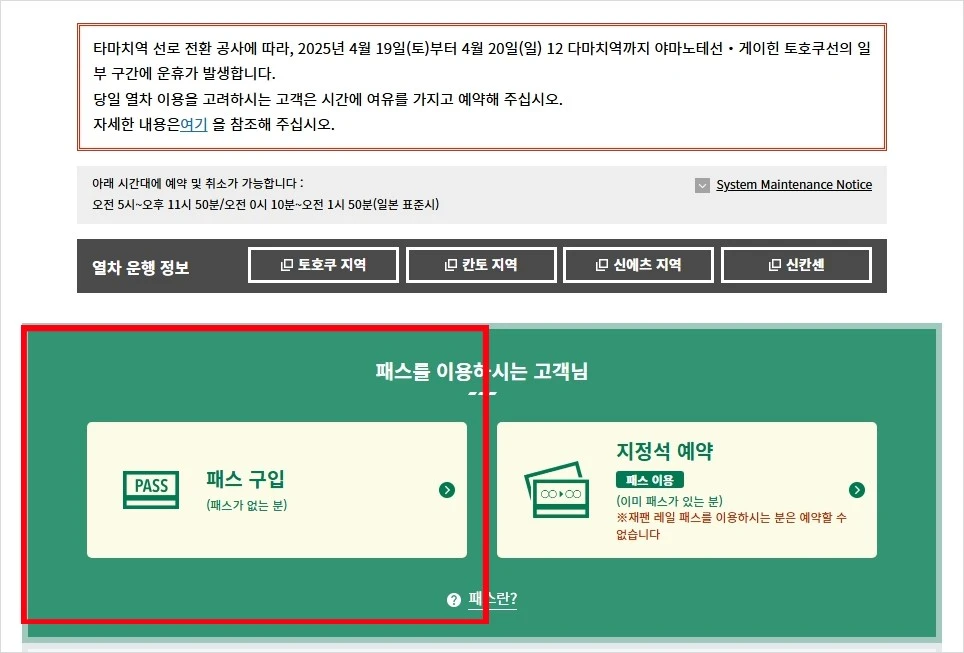Select the PASS card icon on 패스 구입
The width and height of the screenshot is (964, 653).
(151, 489)
